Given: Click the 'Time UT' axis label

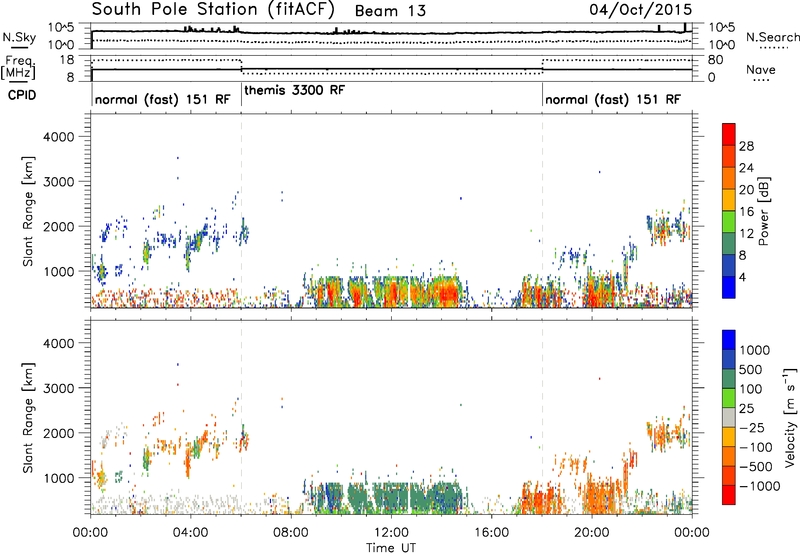Looking at the screenshot, I should pyautogui.click(x=391, y=548).
